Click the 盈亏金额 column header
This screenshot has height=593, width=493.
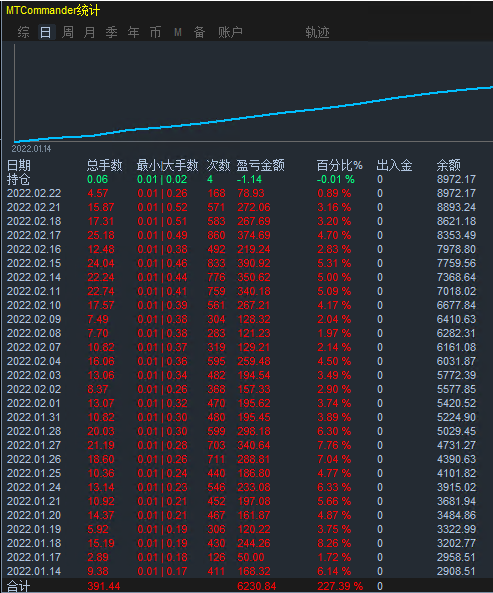260,165
